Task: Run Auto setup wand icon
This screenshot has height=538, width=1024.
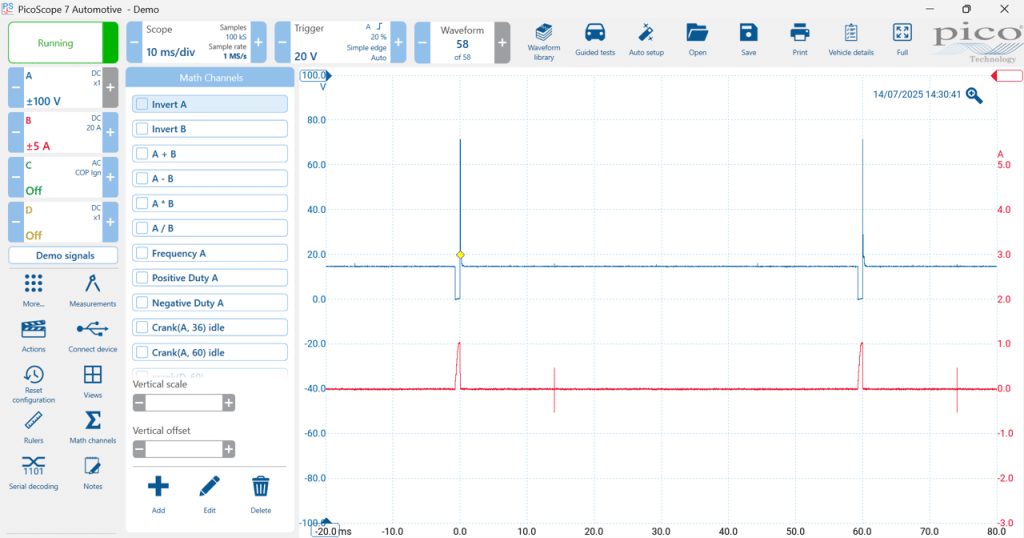Action: coord(646,40)
